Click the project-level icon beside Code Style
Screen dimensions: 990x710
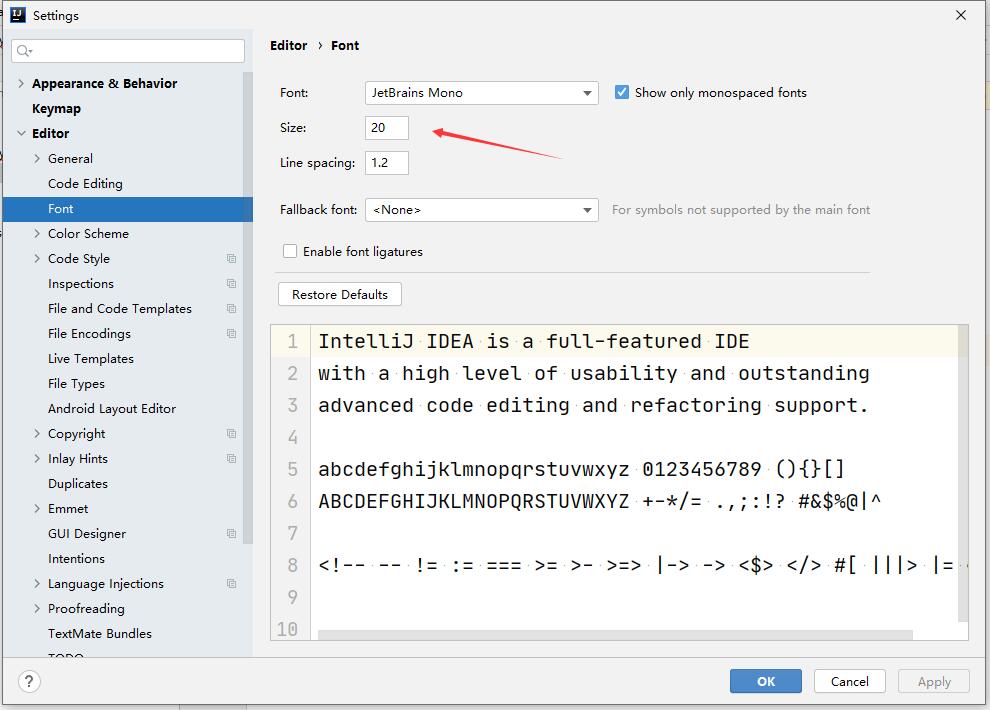(232, 259)
